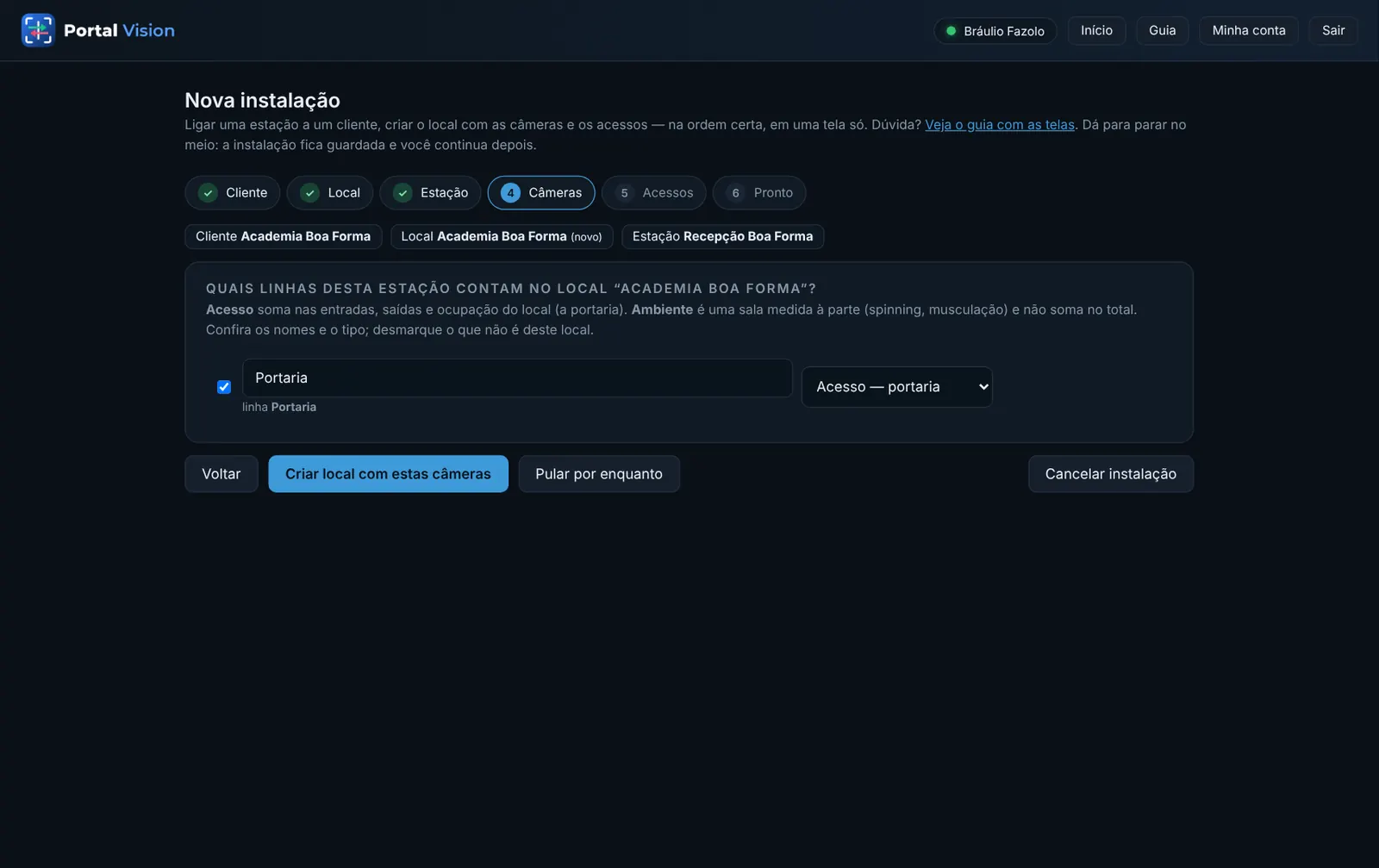Go to the Local step tab

329,193
